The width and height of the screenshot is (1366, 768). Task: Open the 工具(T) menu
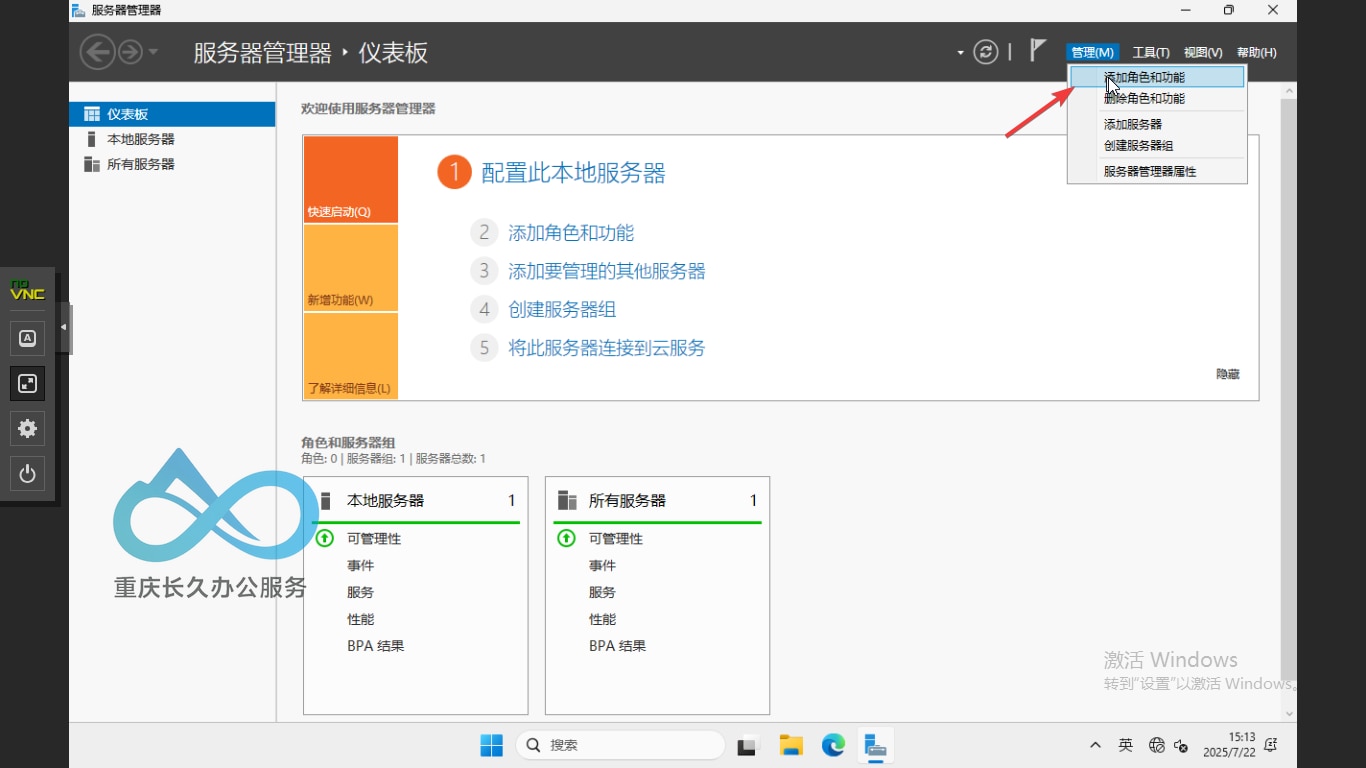(x=1151, y=52)
